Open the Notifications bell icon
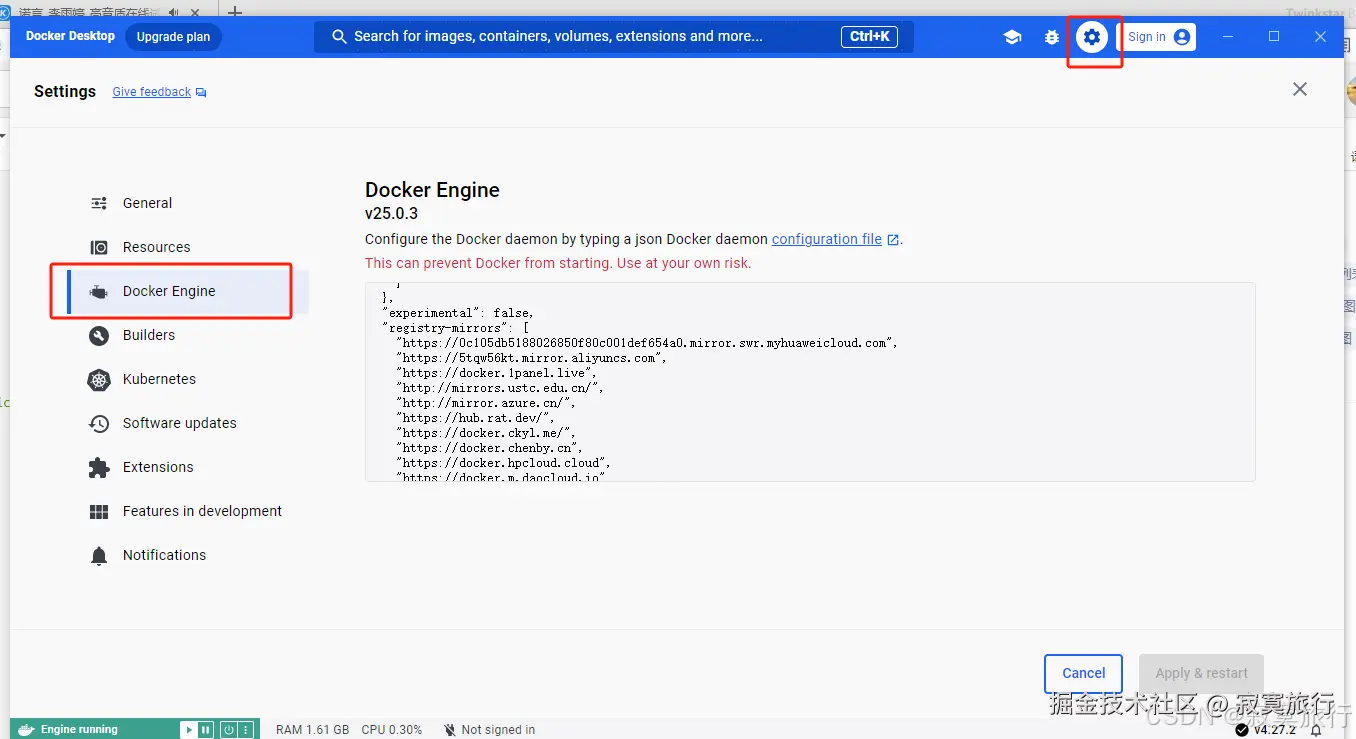Viewport: 1356px width, 739px height. 98,555
